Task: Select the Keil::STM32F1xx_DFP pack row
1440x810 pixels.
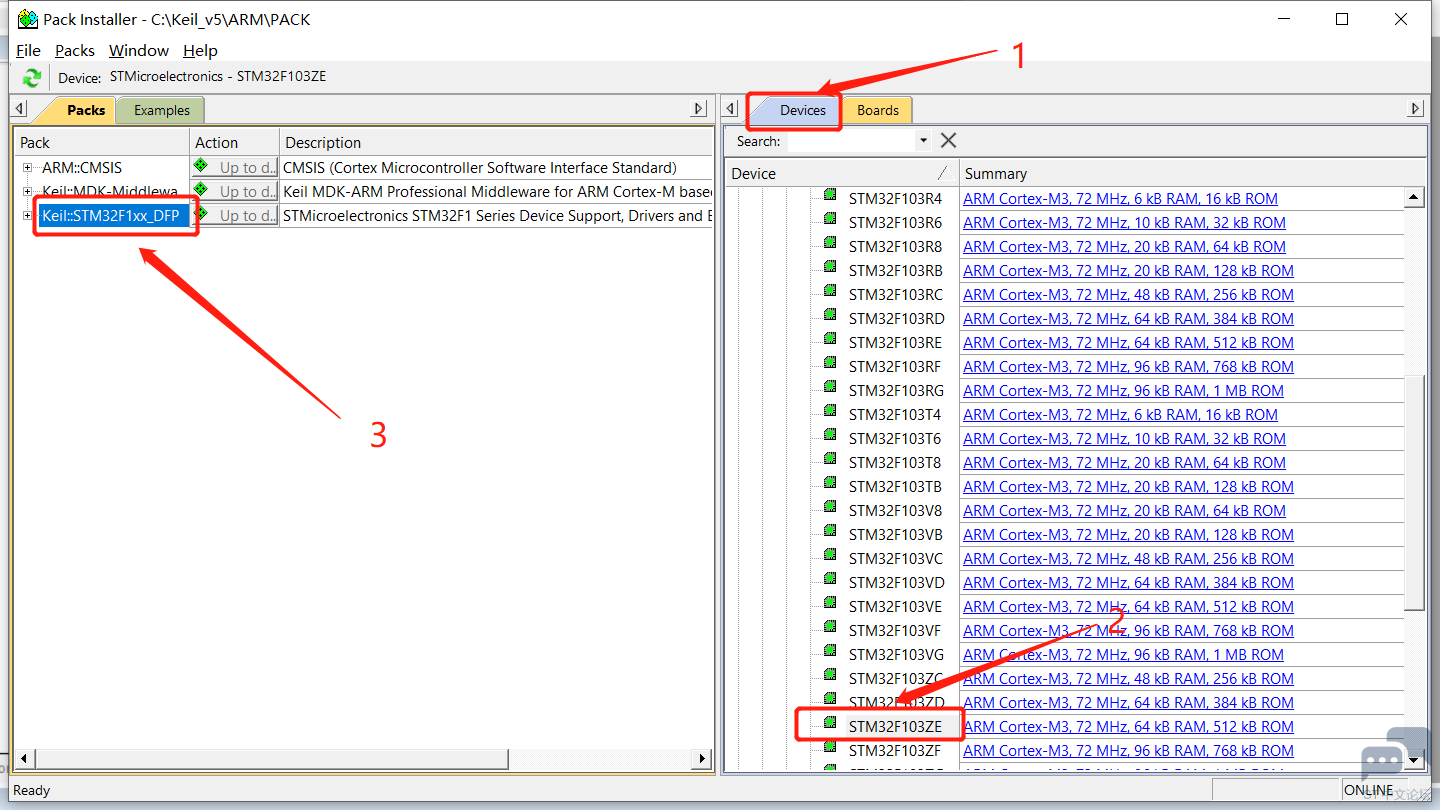Action: click(x=111, y=216)
